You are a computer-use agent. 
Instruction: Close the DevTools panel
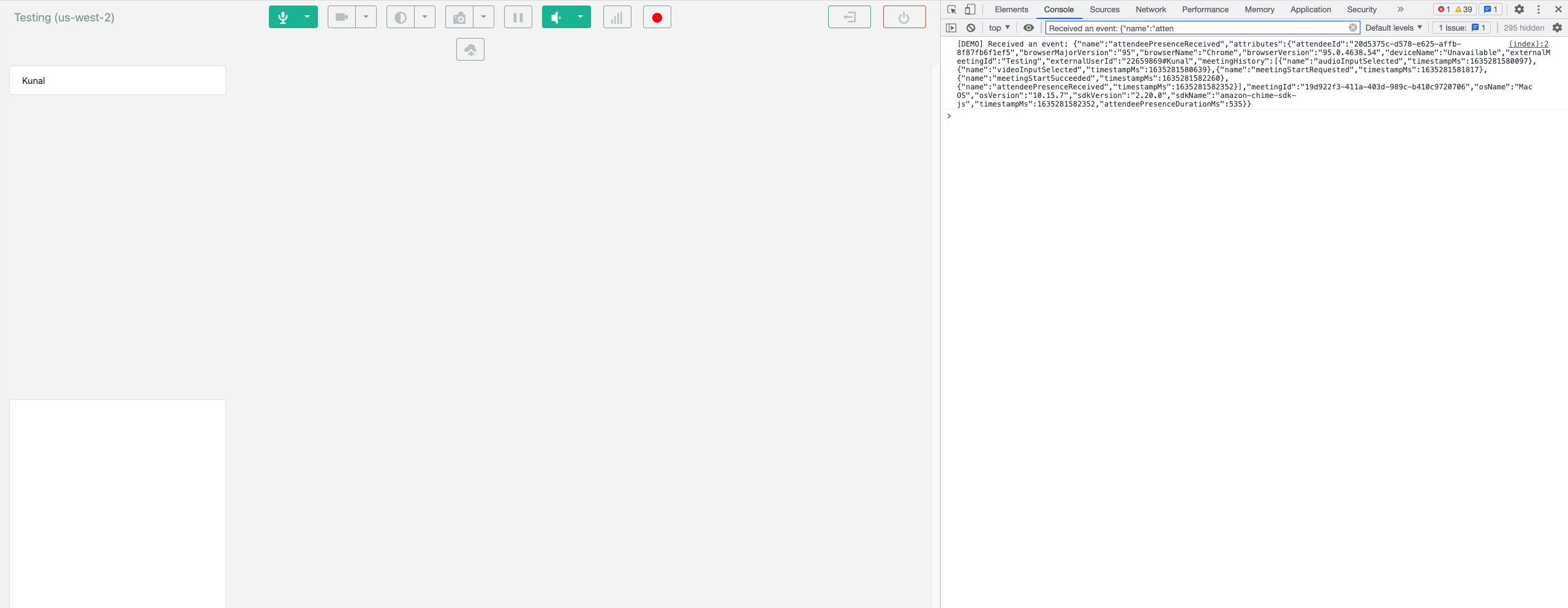coord(1558,9)
